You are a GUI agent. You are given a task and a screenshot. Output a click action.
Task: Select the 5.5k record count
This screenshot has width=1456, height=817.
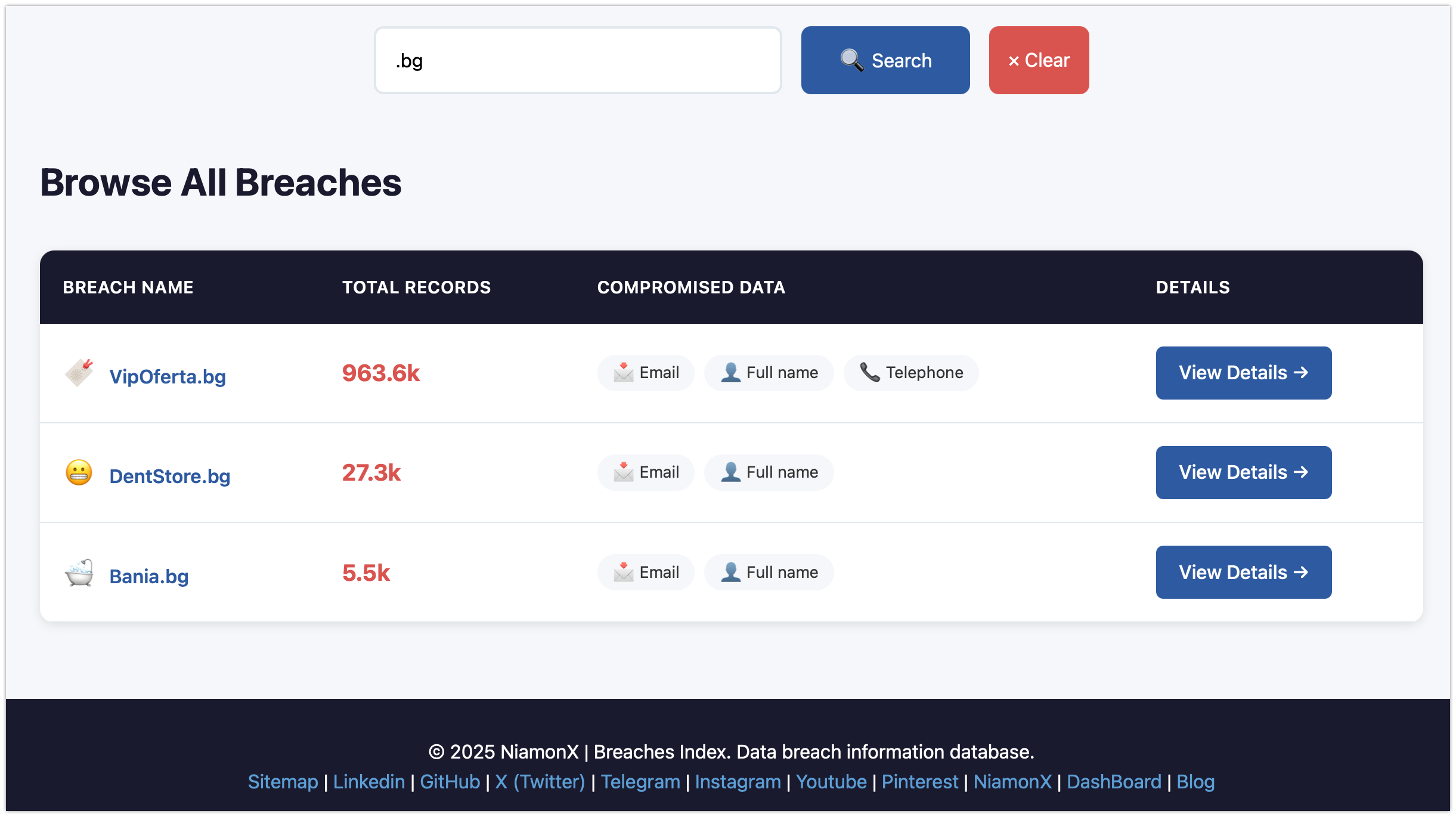click(x=366, y=573)
